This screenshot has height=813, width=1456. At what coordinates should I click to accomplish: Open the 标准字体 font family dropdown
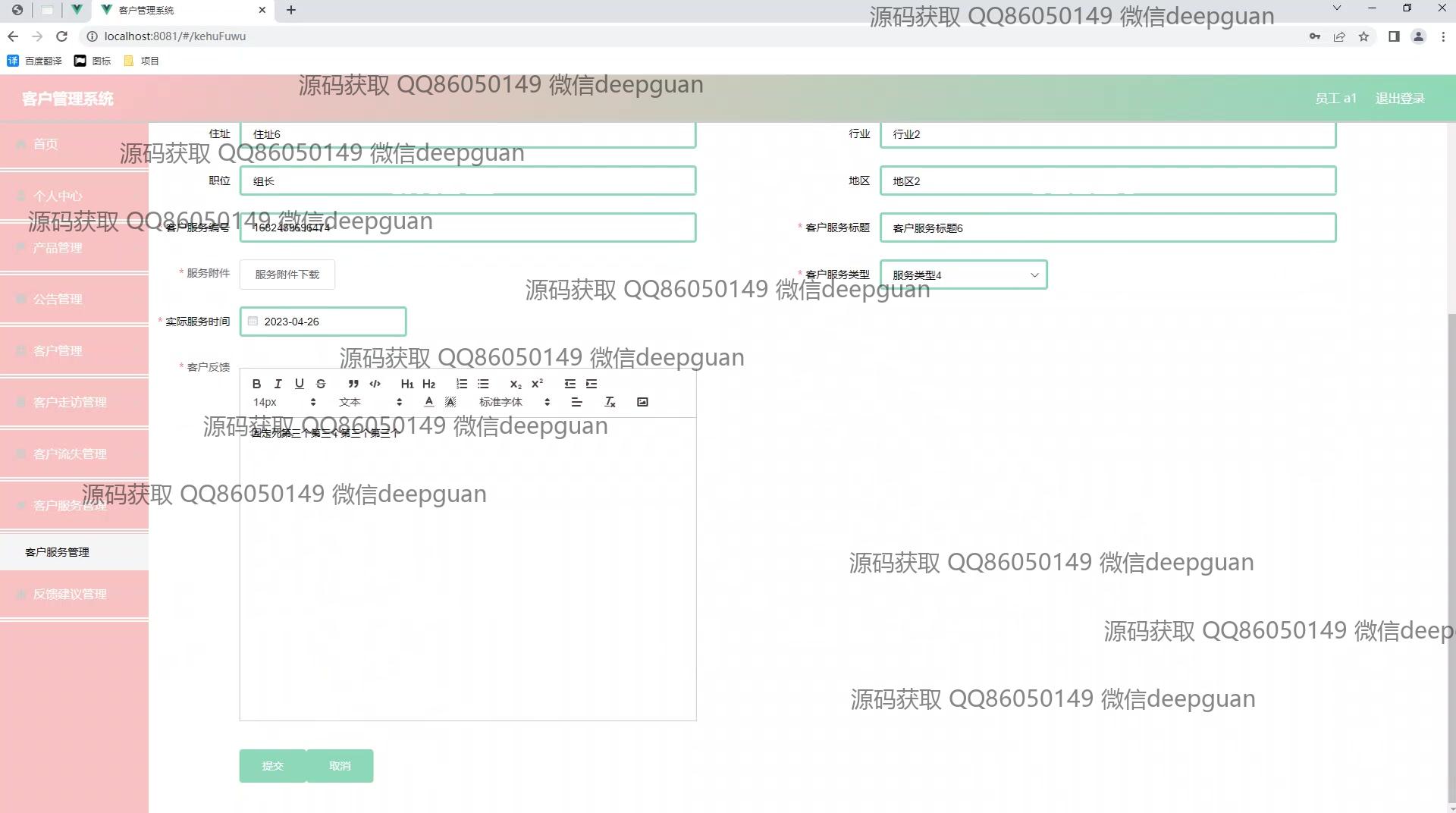click(514, 402)
